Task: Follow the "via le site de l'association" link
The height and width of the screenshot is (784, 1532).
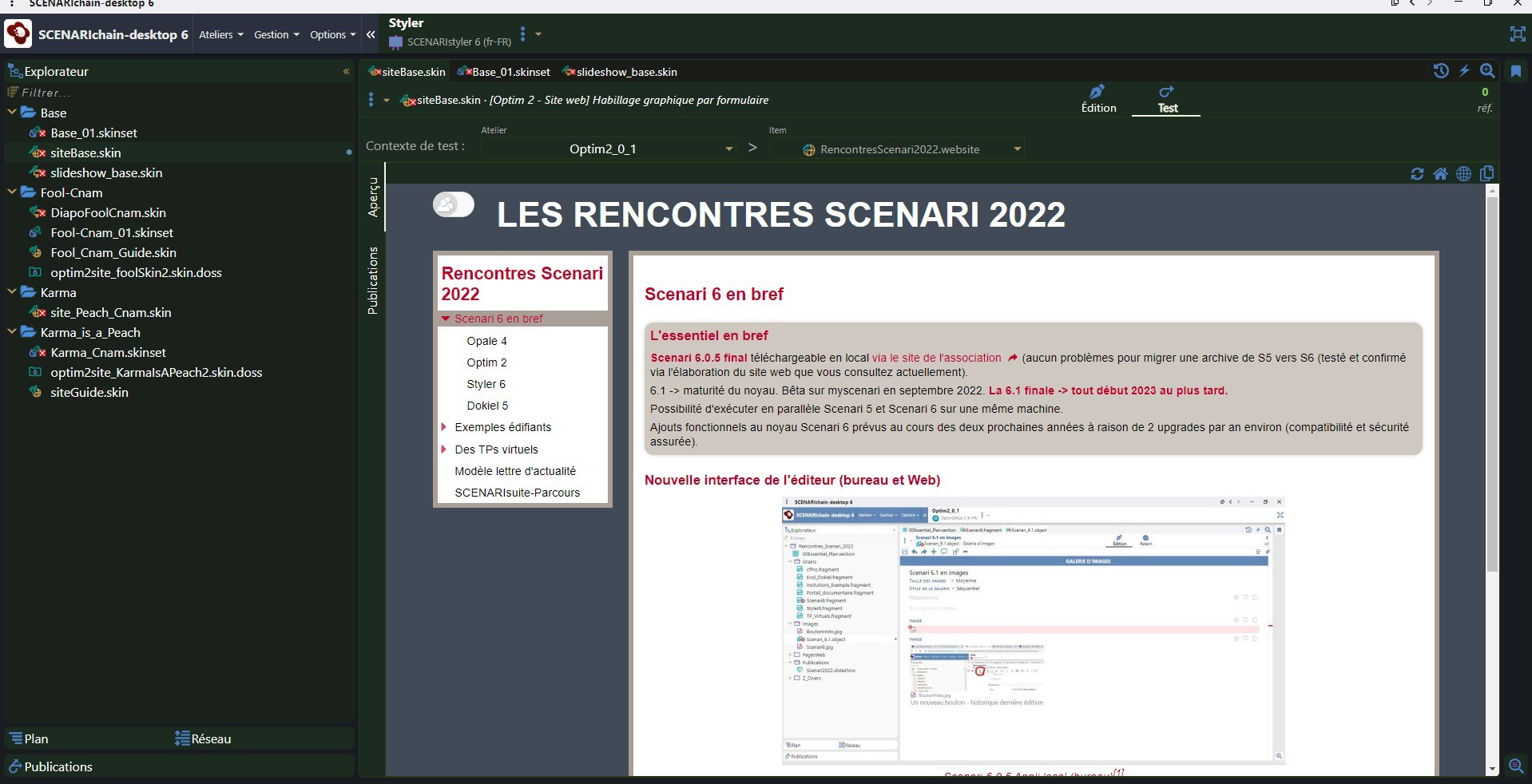Action: click(936, 358)
